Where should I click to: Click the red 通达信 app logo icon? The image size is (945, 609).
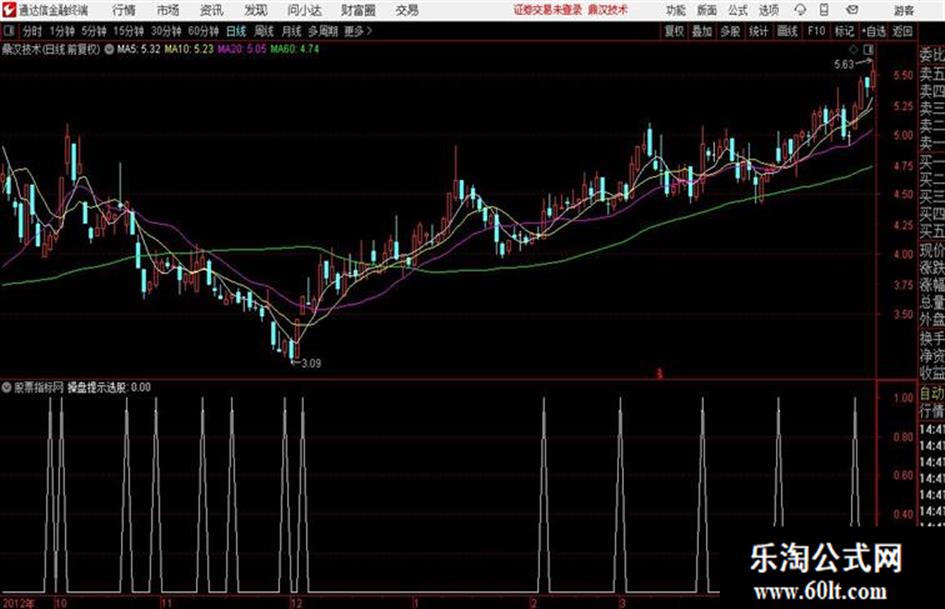(8, 10)
